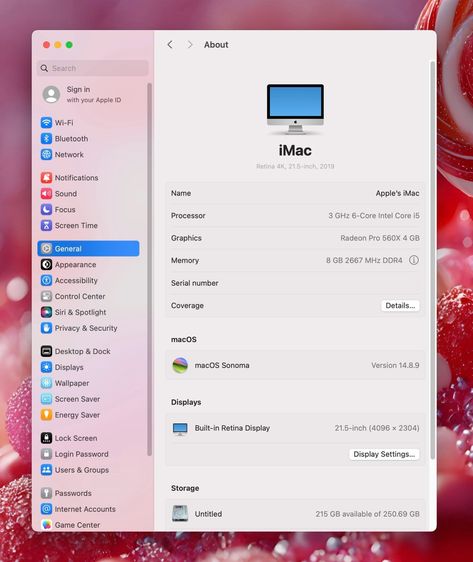Select the Sound speaker icon
This screenshot has width=473, height=562.
[46, 194]
